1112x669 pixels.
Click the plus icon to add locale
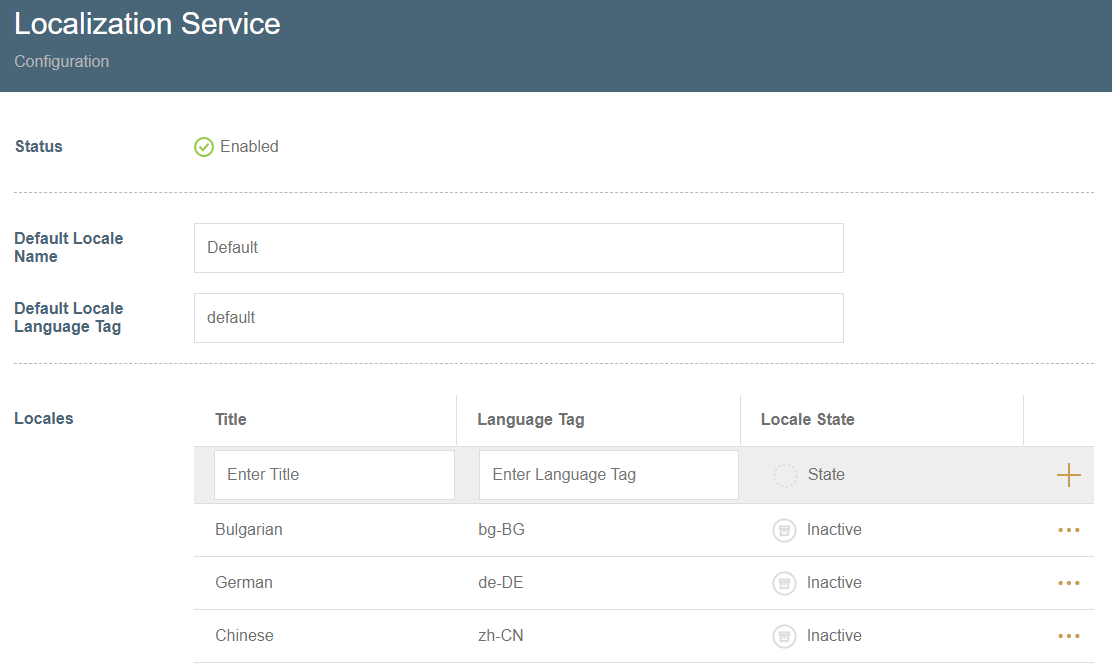point(1069,475)
